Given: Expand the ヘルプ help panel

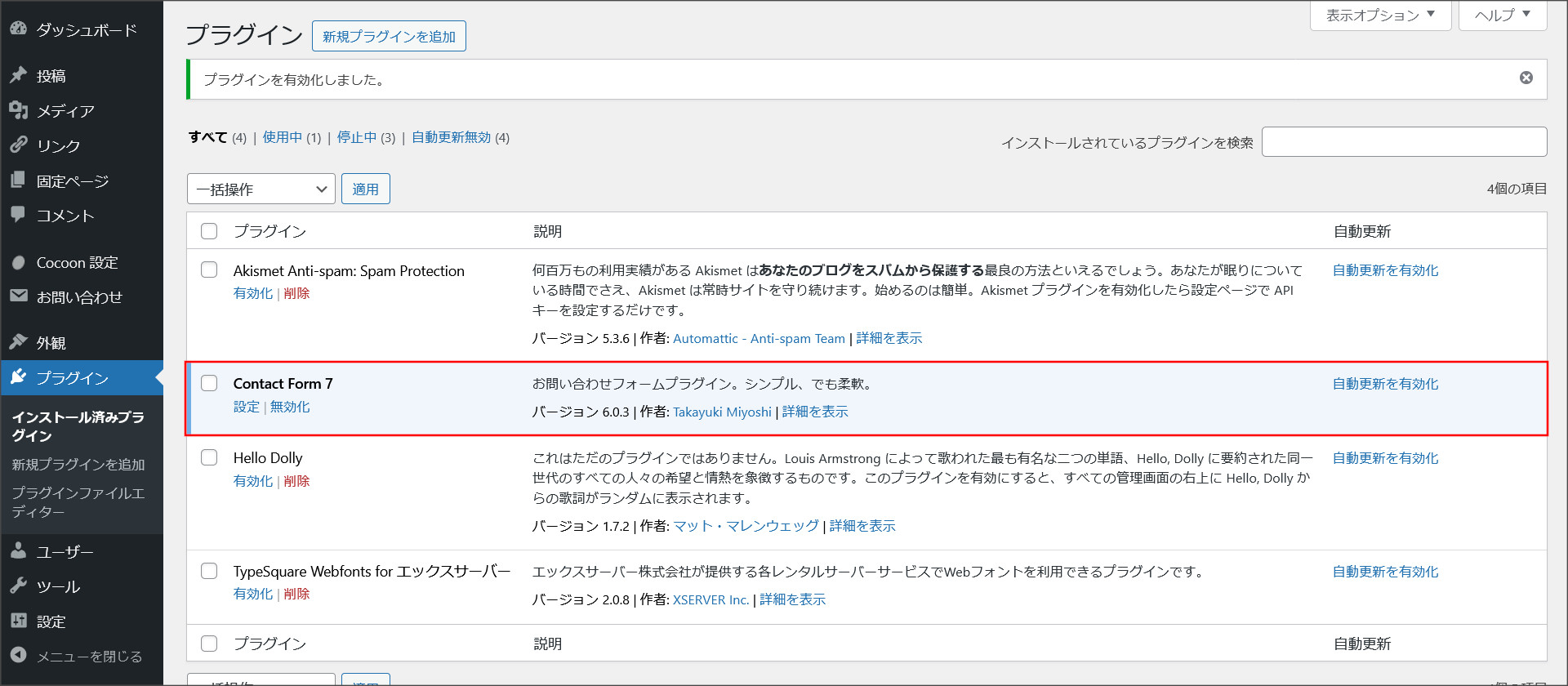Looking at the screenshot, I should [x=1502, y=15].
